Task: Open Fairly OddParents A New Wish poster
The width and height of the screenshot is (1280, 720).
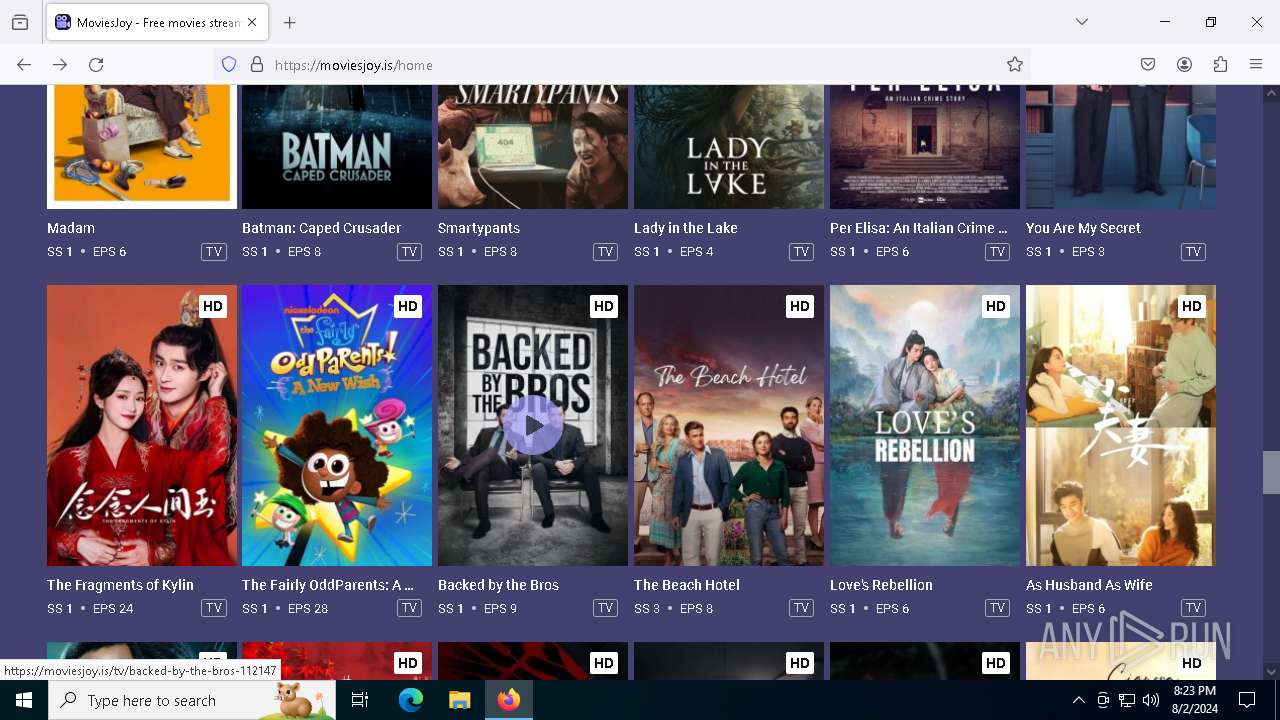Action: click(337, 426)
